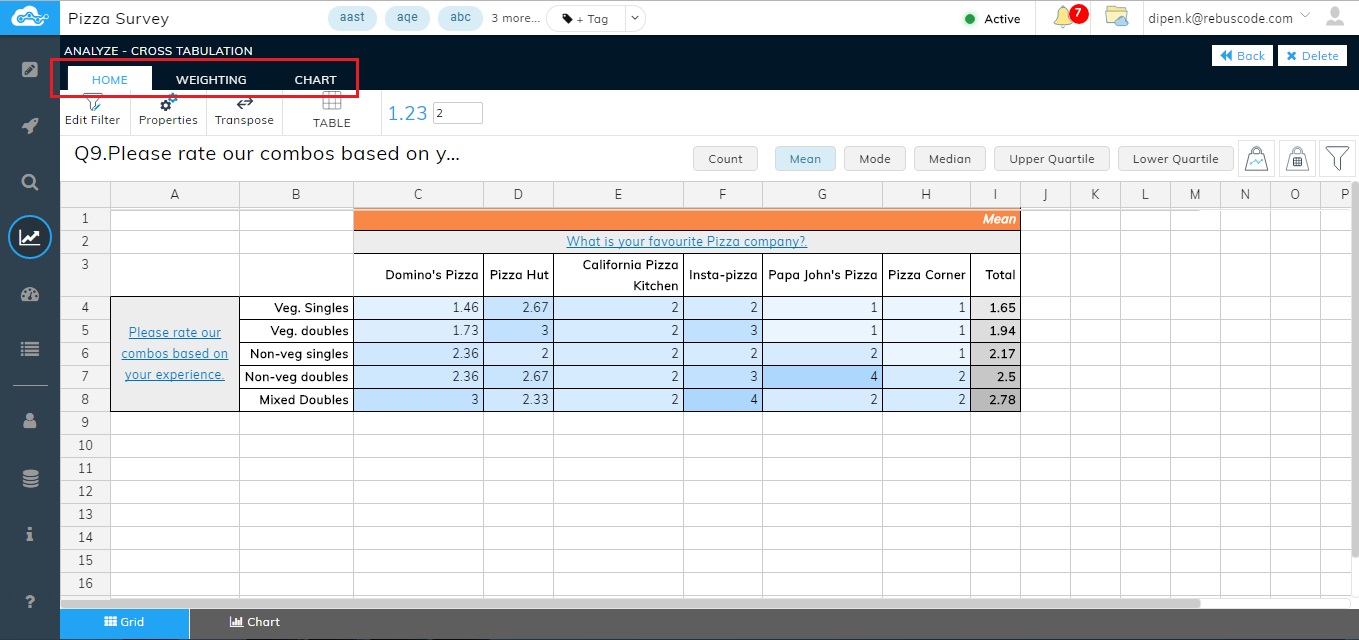
Task: Open the rate our combos link
Action: click(175, 353)
